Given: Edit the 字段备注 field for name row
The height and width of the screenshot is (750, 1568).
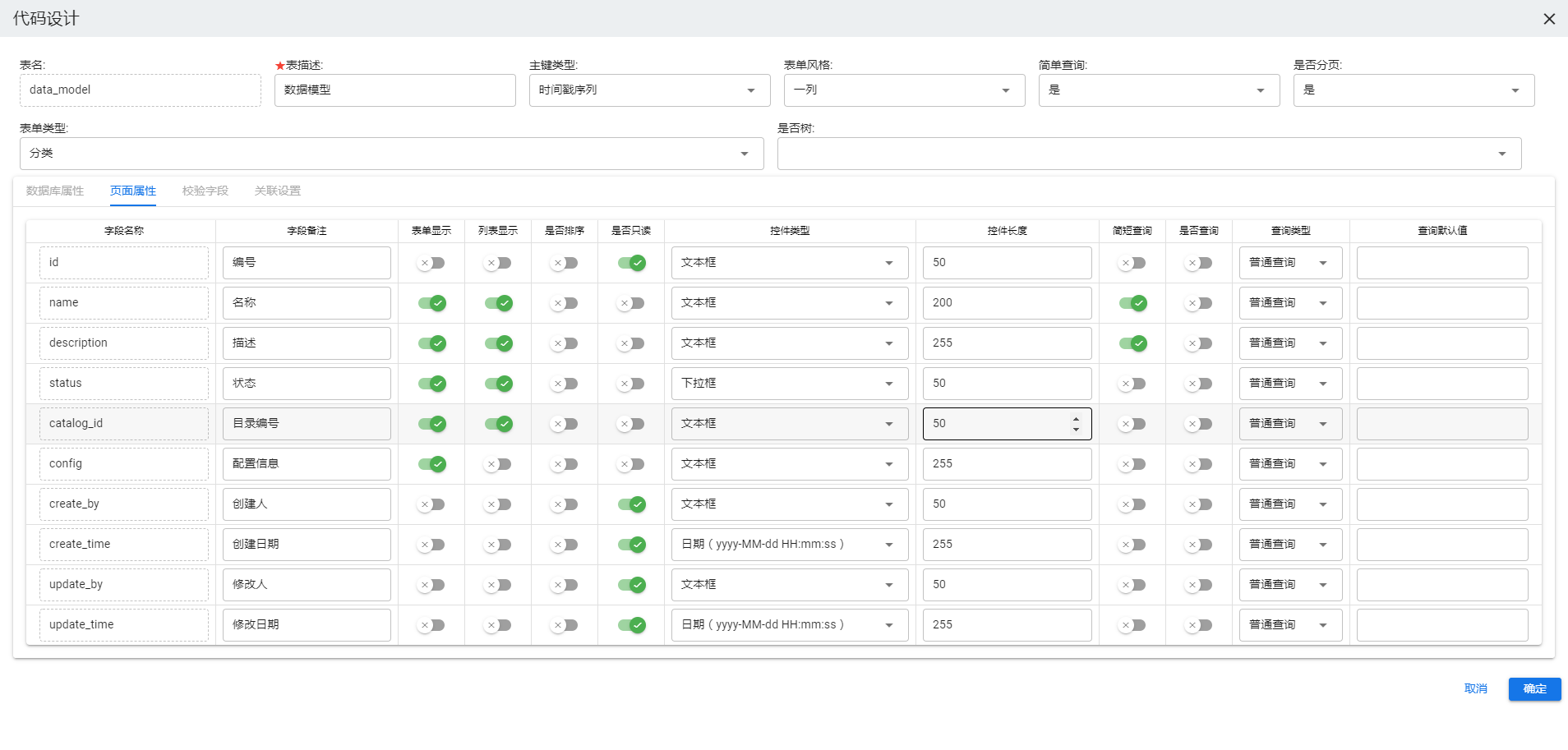Looking at the screenshot, I should (307, 303).
